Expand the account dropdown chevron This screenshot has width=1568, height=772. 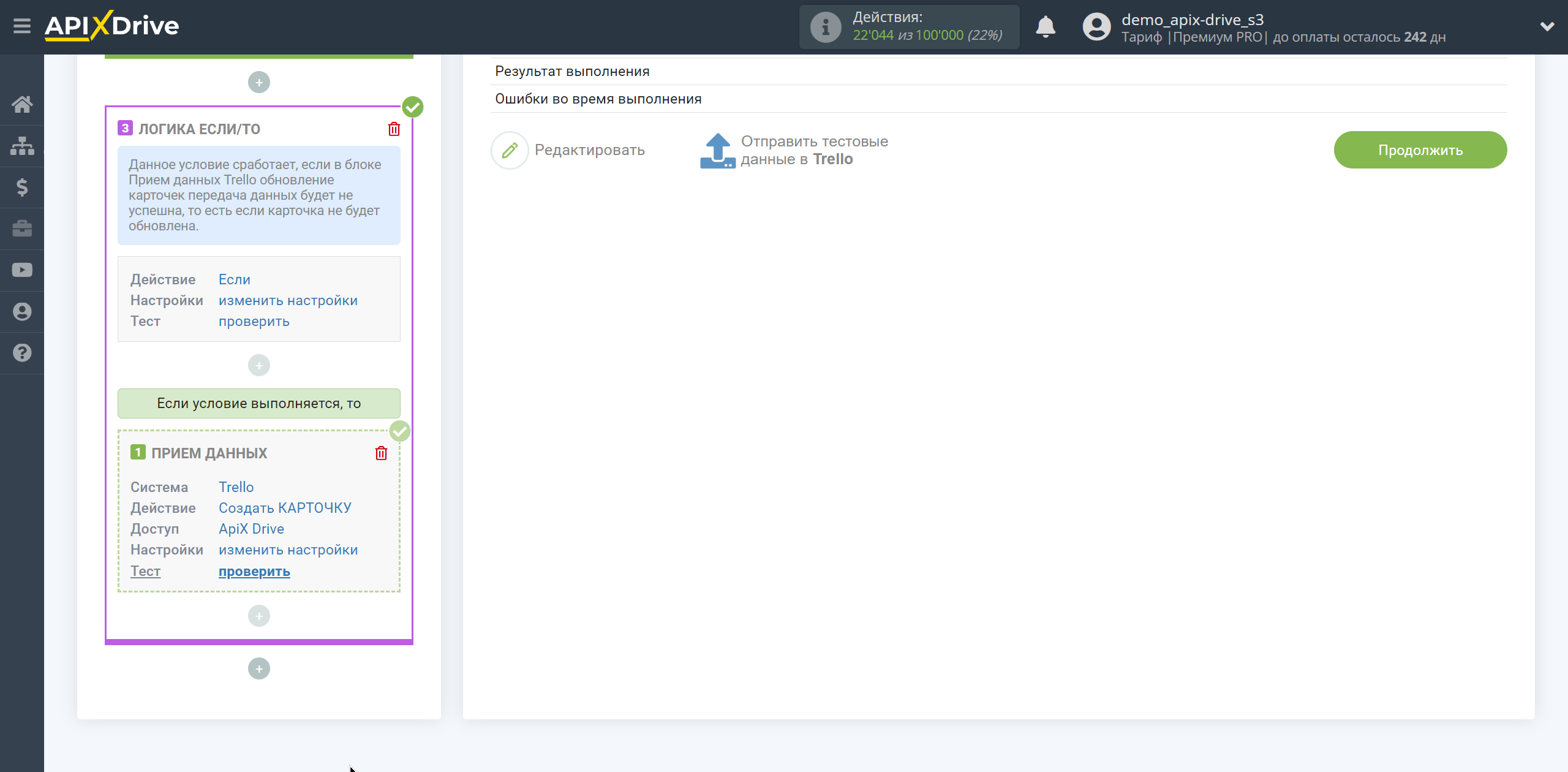[x=1547, y=26]
